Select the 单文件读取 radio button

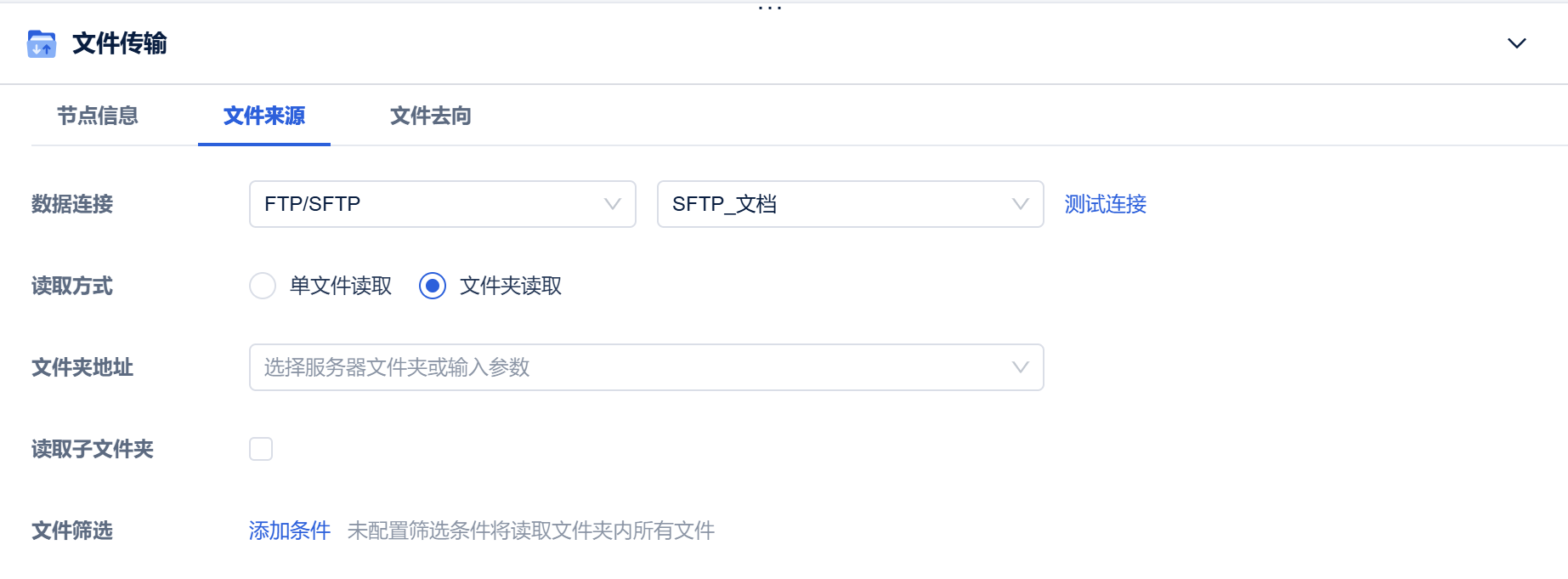tap(263, 286)
